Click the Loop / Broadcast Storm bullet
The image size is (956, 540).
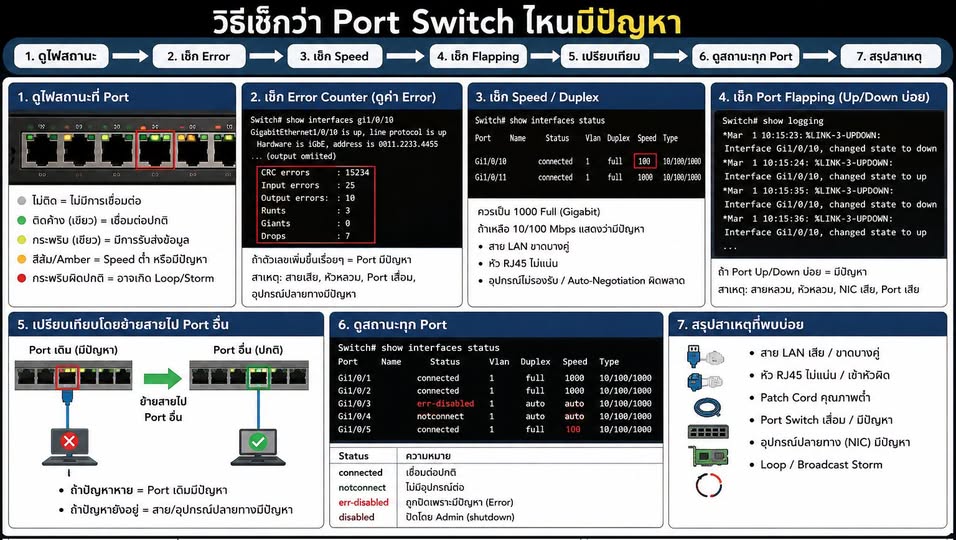[x=821, y=464]
